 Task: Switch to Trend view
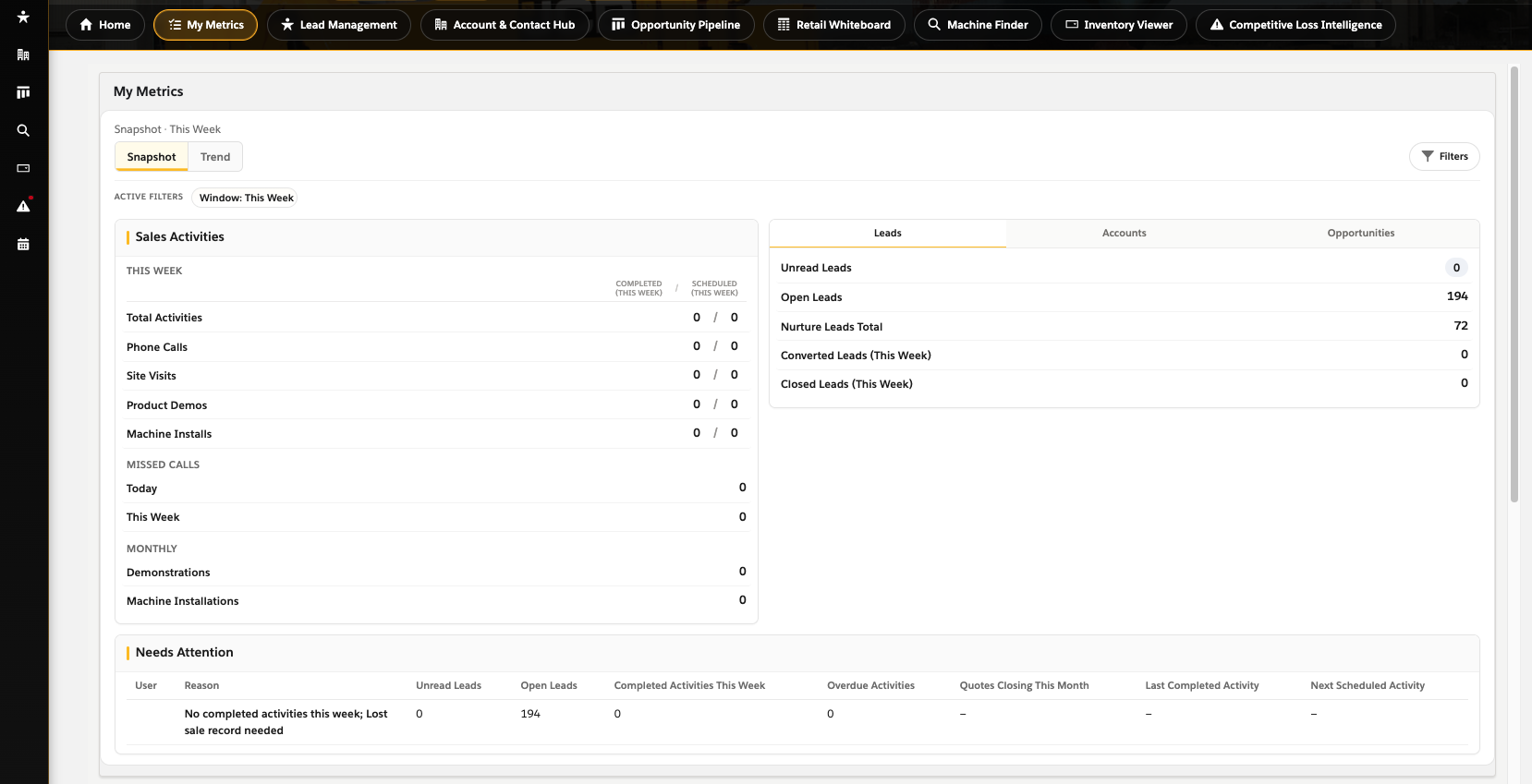point(215,157)
